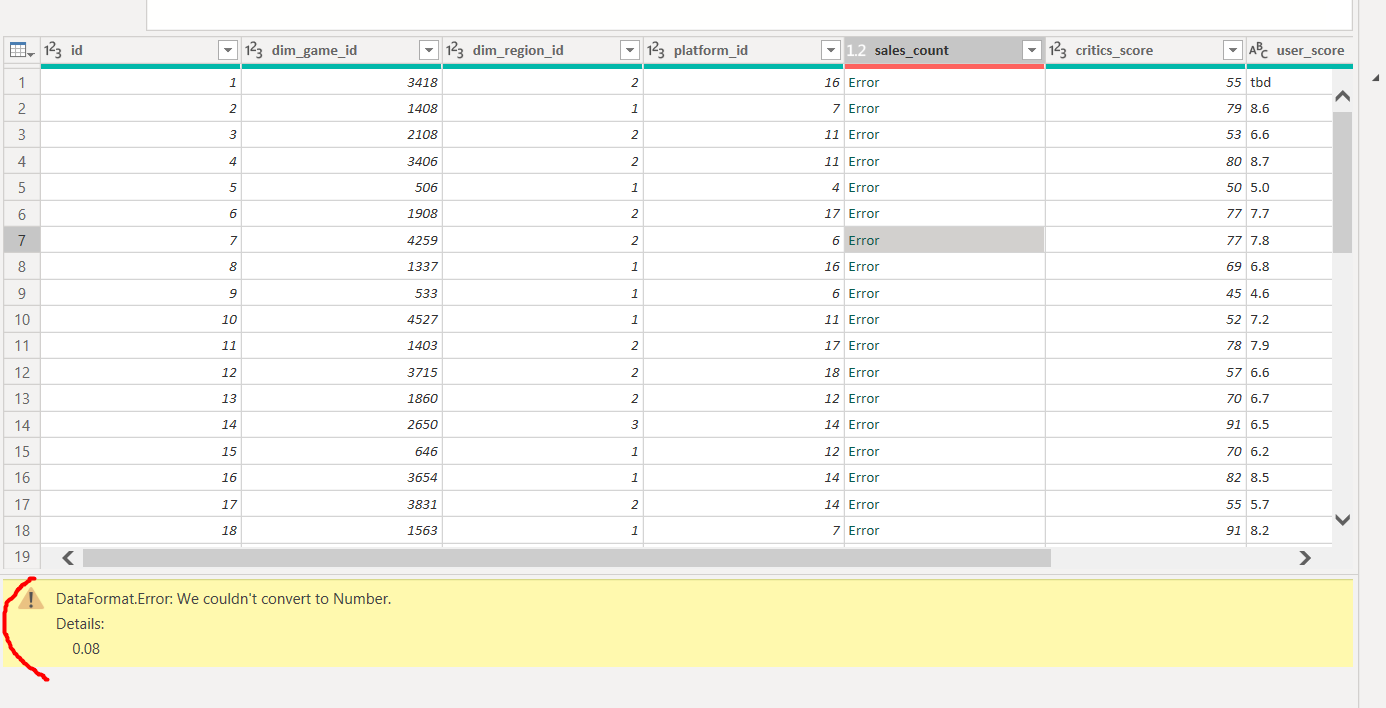Click dim_game_id value 3418
The width and height of the screenshot is (1386, 708).
tap(341, 82)
